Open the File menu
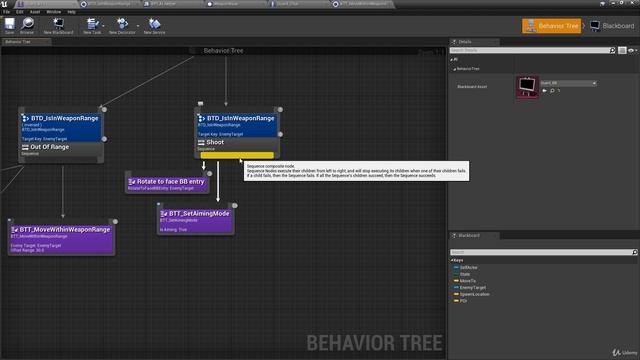The width and height of the screenshot is (640, 360). pos(7,12)
